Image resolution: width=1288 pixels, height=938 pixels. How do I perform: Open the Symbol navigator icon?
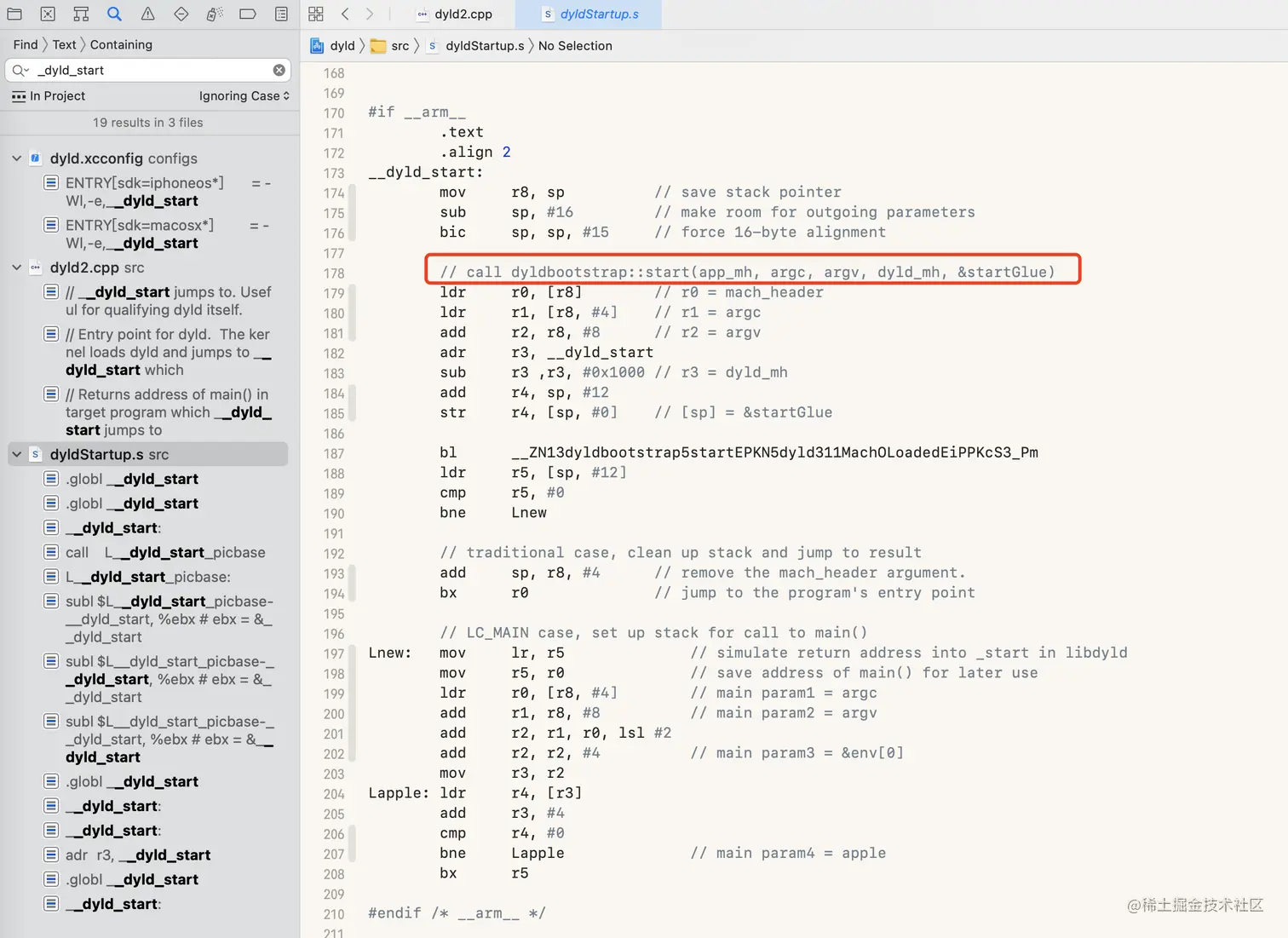click(x=81, y=14)
